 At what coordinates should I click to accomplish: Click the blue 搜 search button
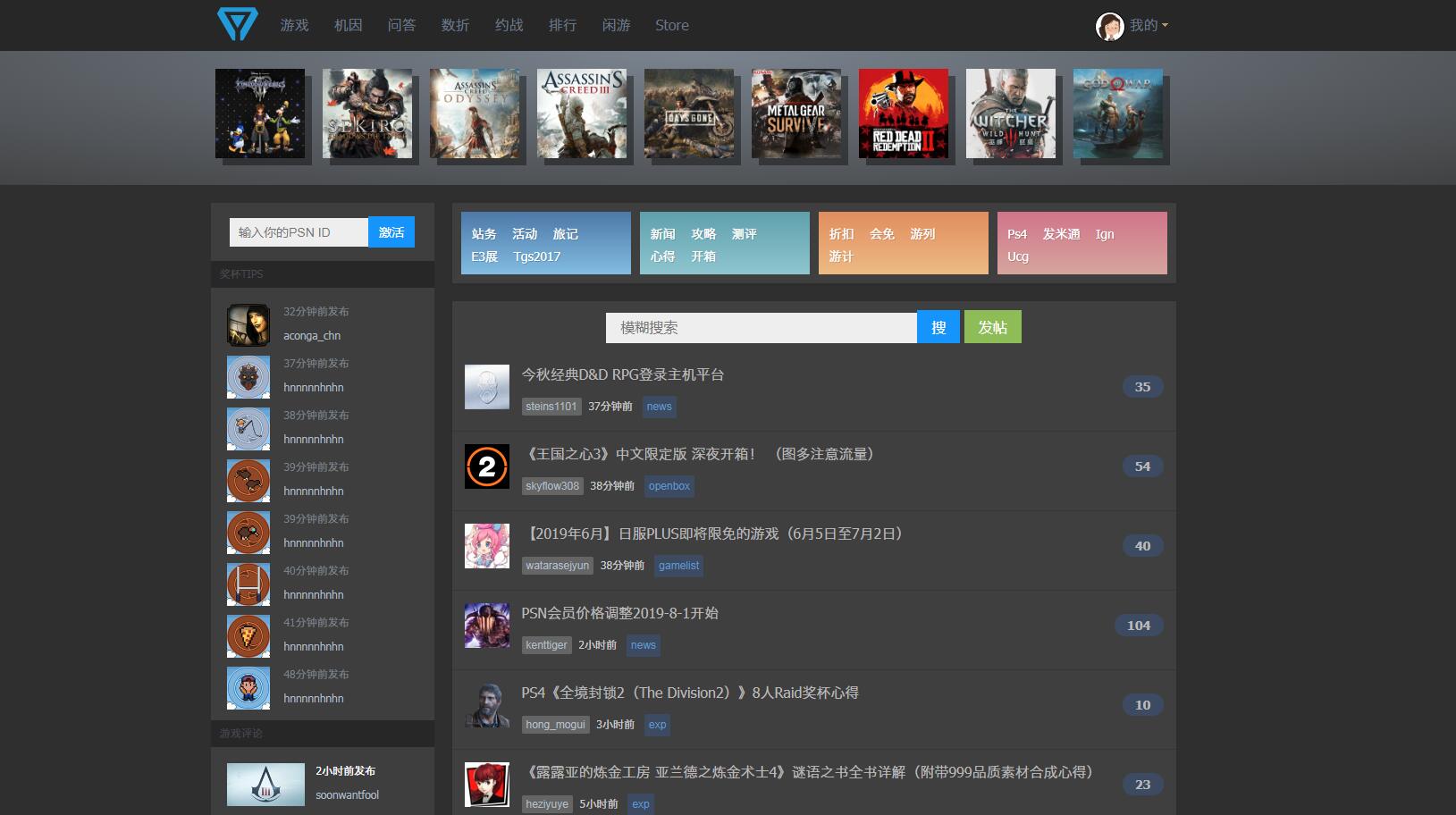[938, 327]
